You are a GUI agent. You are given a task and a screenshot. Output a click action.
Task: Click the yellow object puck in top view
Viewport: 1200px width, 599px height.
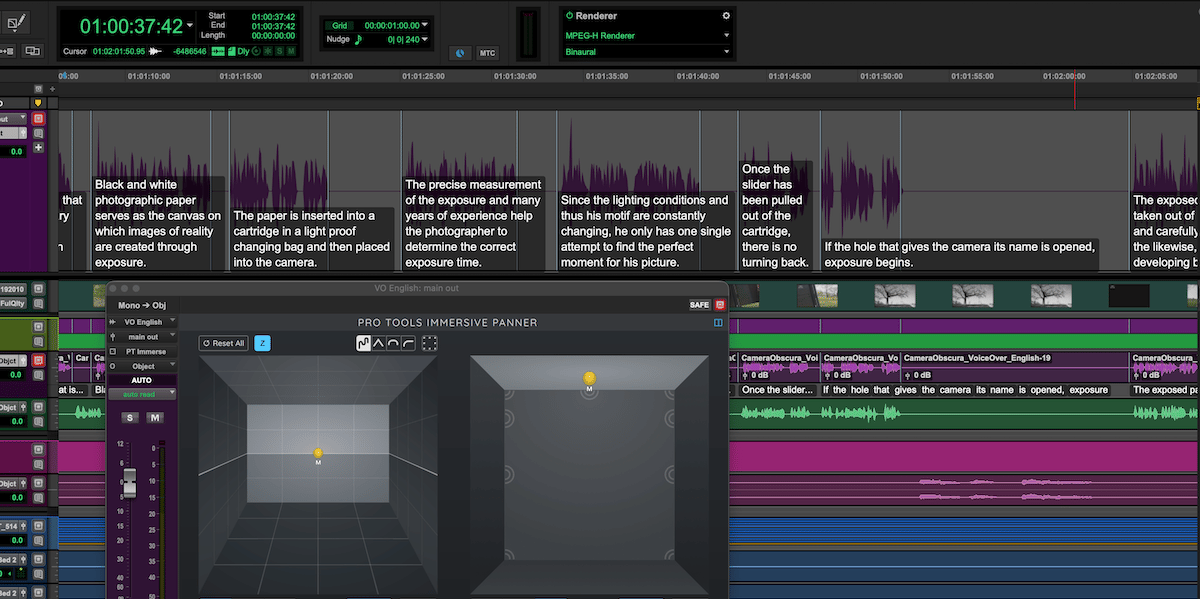coord(589,378)
